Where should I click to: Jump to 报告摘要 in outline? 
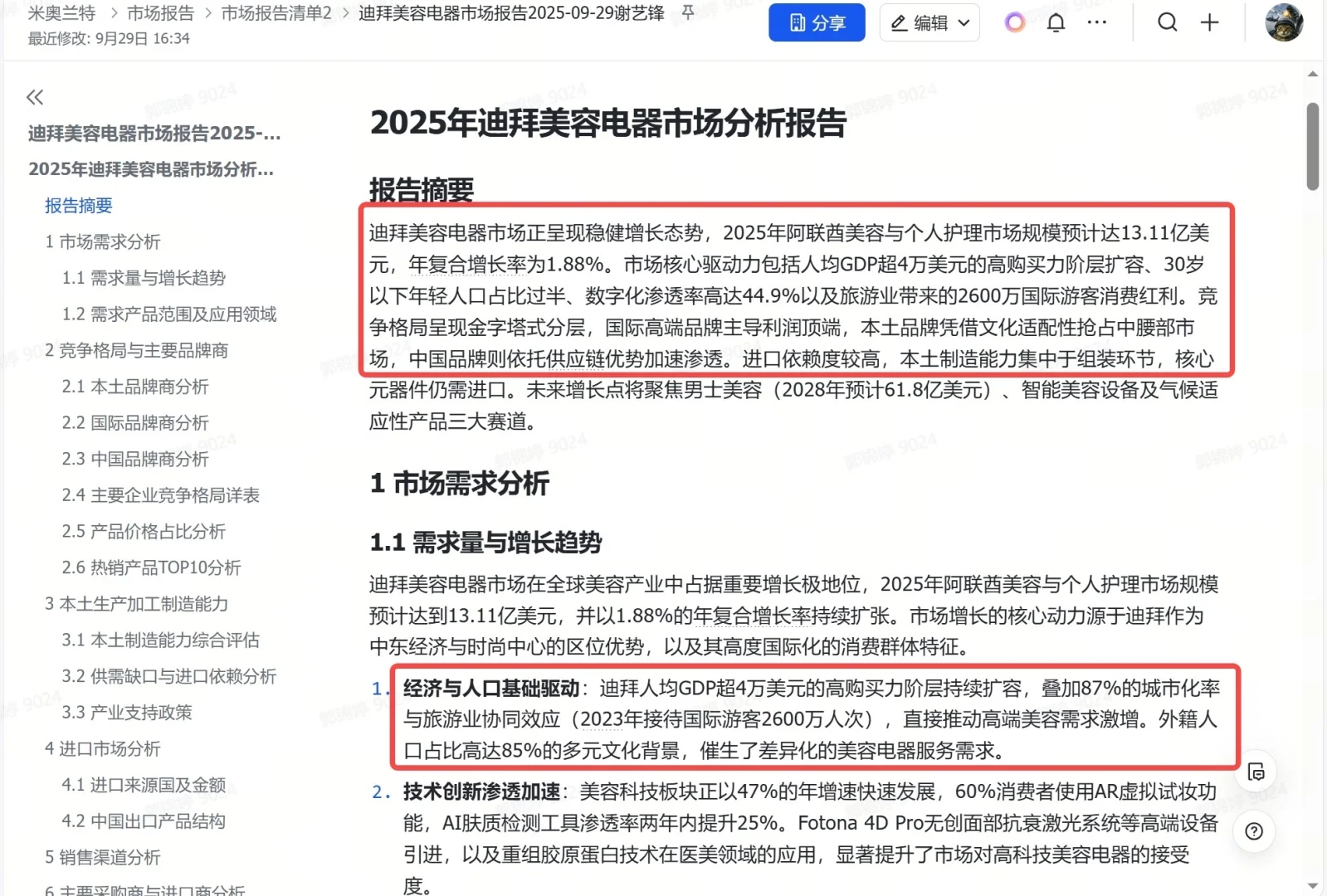[79, 206]
